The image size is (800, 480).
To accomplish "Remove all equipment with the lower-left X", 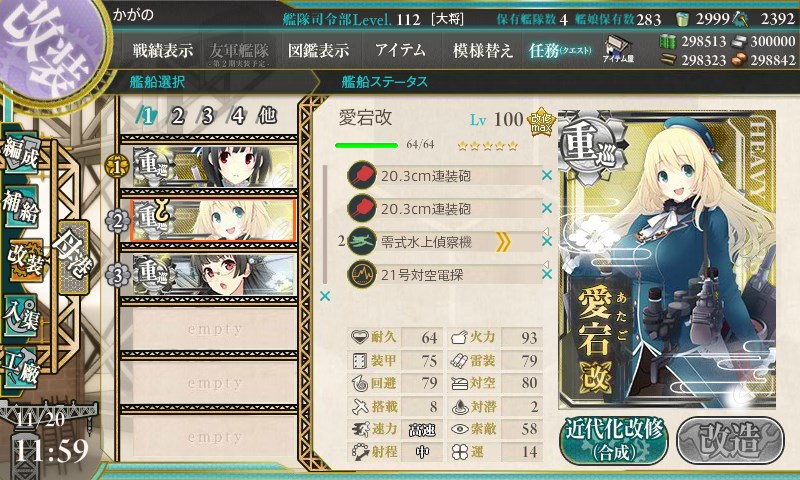I will click(324, 296).
